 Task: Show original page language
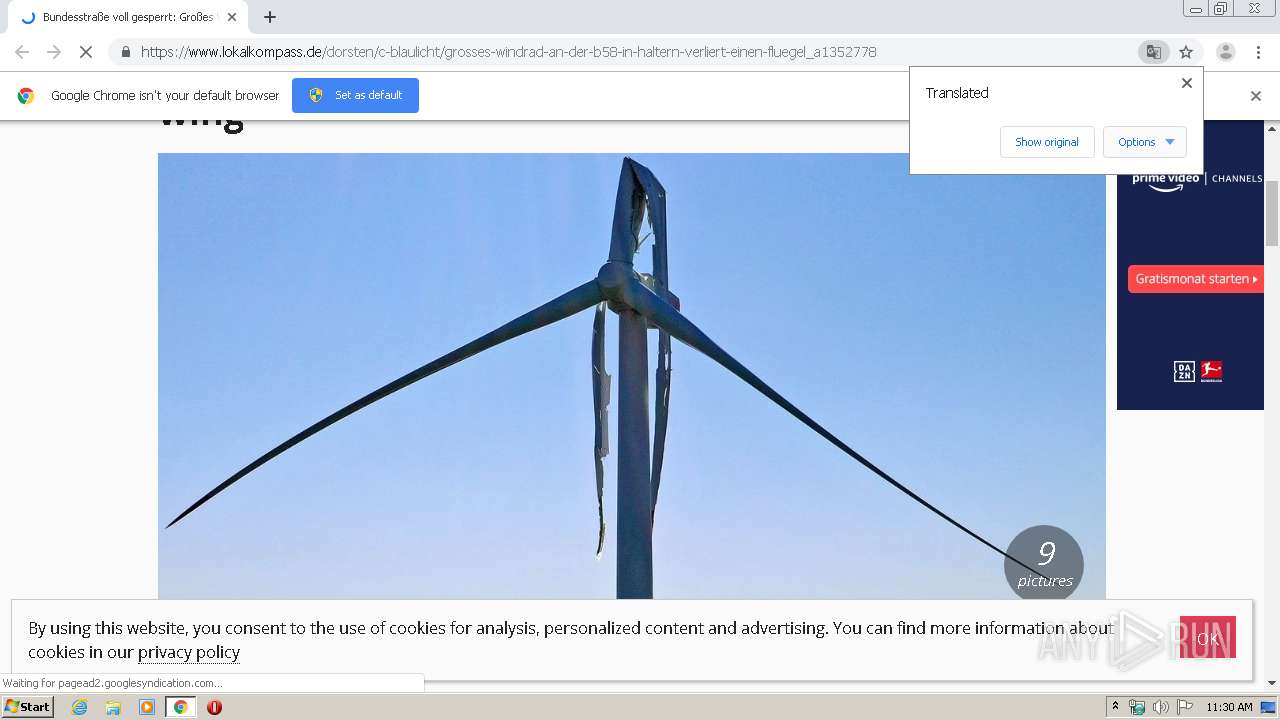1047,142
